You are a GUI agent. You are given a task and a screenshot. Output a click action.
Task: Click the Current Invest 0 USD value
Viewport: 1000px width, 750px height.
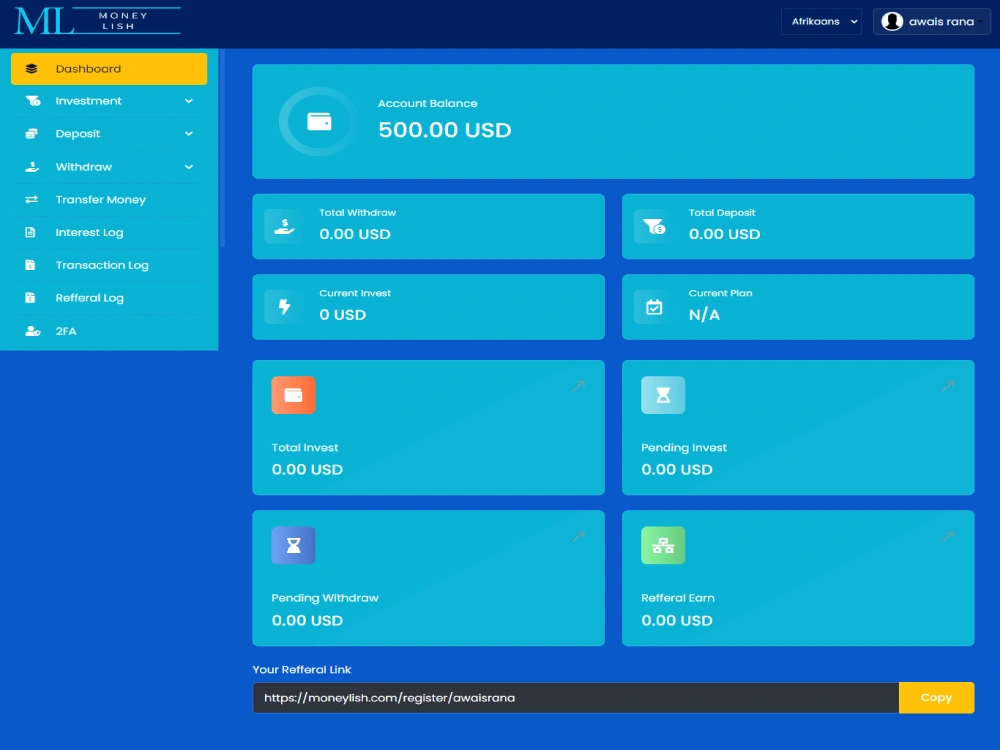tap(342, 315)
